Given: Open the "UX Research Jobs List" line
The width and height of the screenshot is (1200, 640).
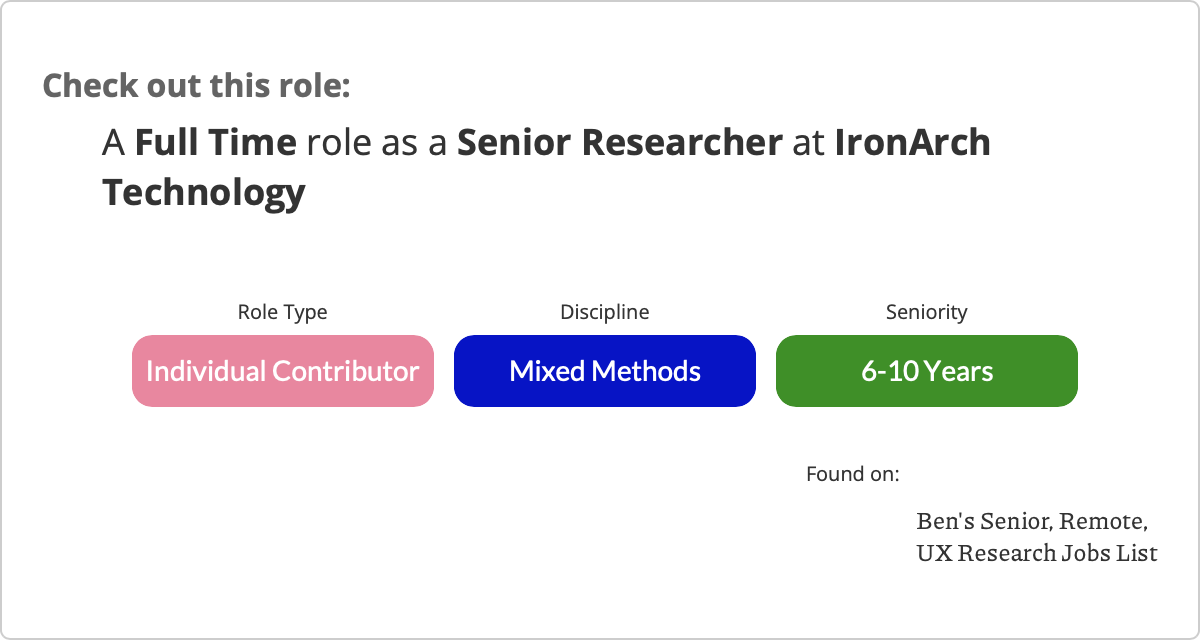Looking at the screenshot, I should click(x=1037, y=553).
